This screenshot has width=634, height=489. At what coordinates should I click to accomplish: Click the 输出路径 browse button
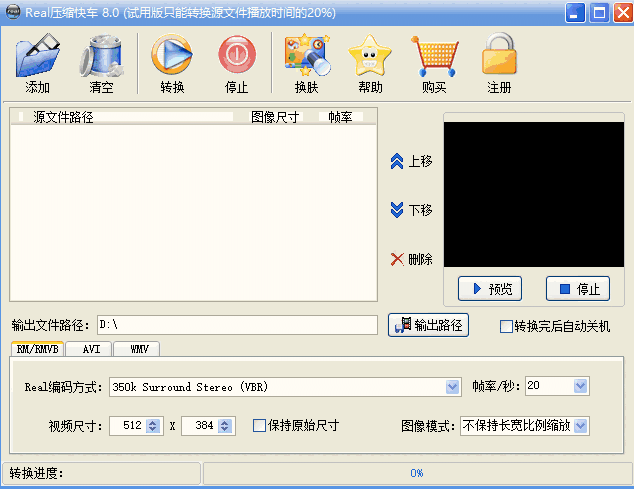coord(428,325)
